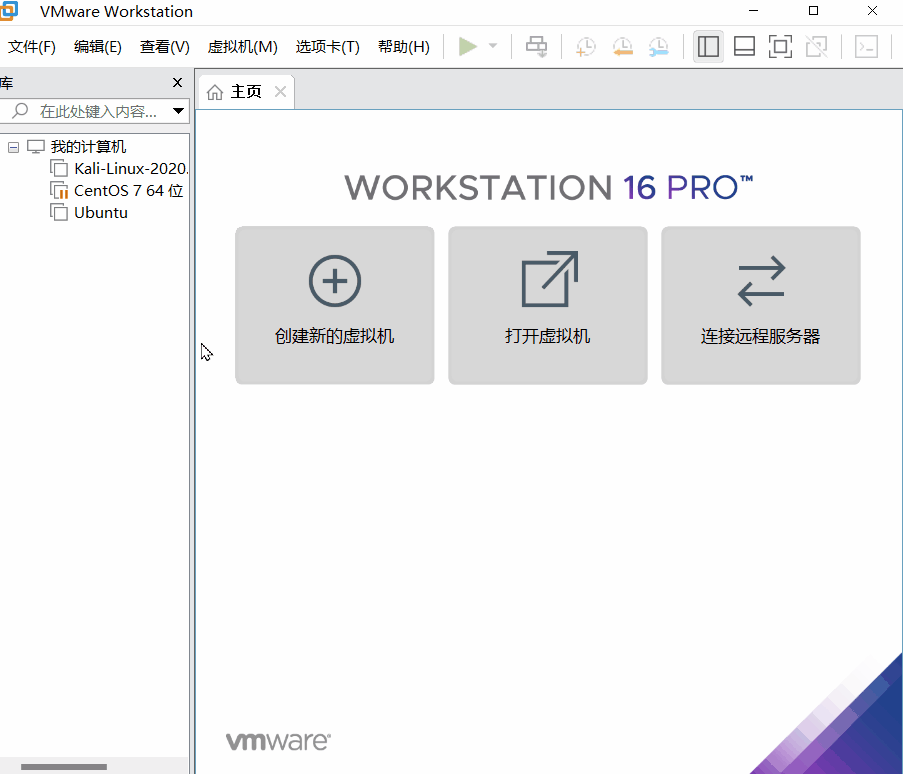The height and width of the screenshot is (774, 903).
Task: Click the green Power On play button
Action: pos(467,46)
